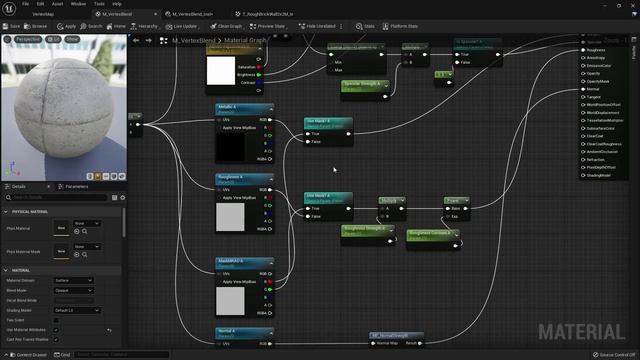Reset Use Material Attributes to default arrow

point(109,330)
